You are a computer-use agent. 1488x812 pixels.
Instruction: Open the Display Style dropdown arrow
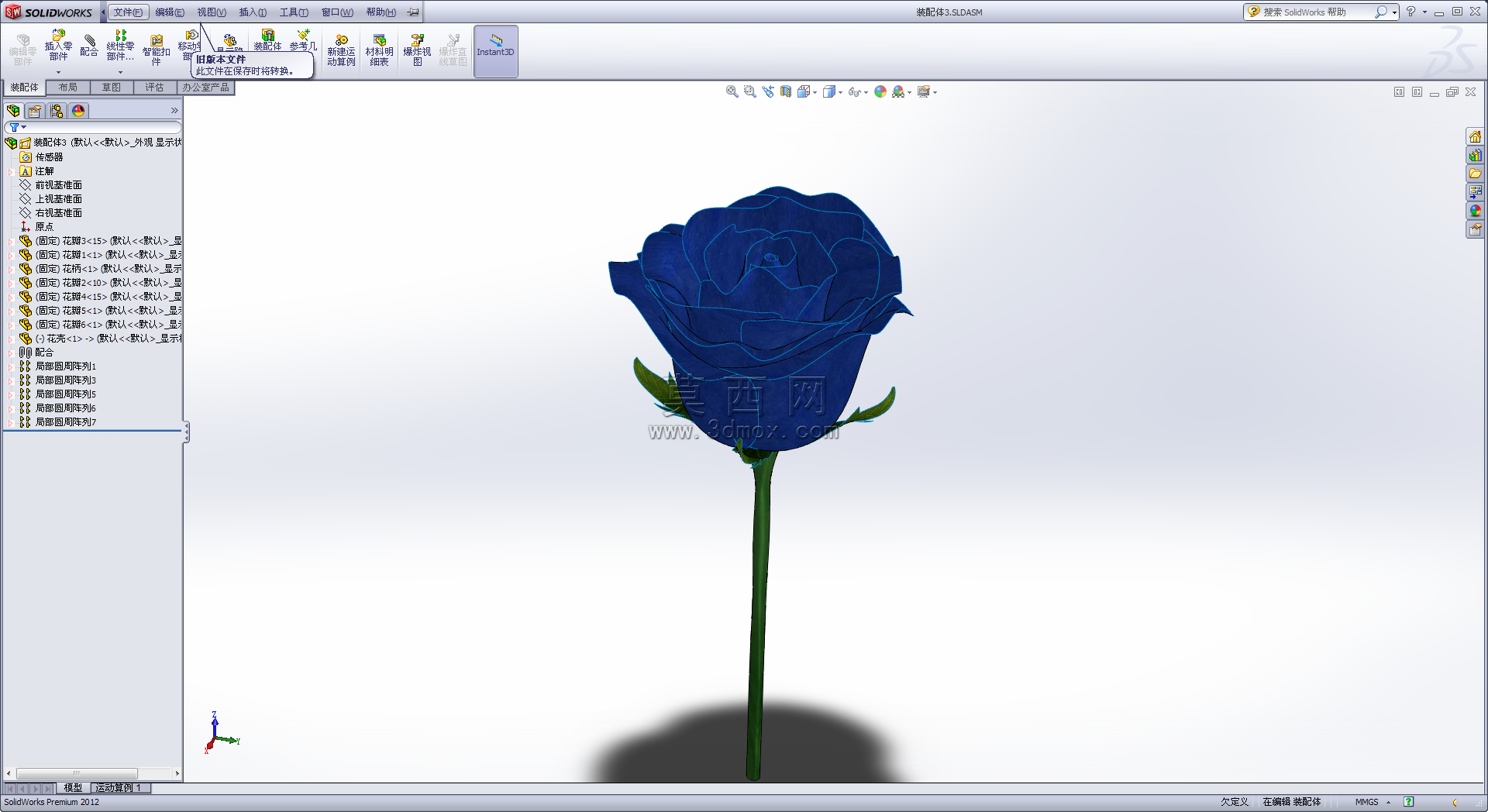(841, 92)
